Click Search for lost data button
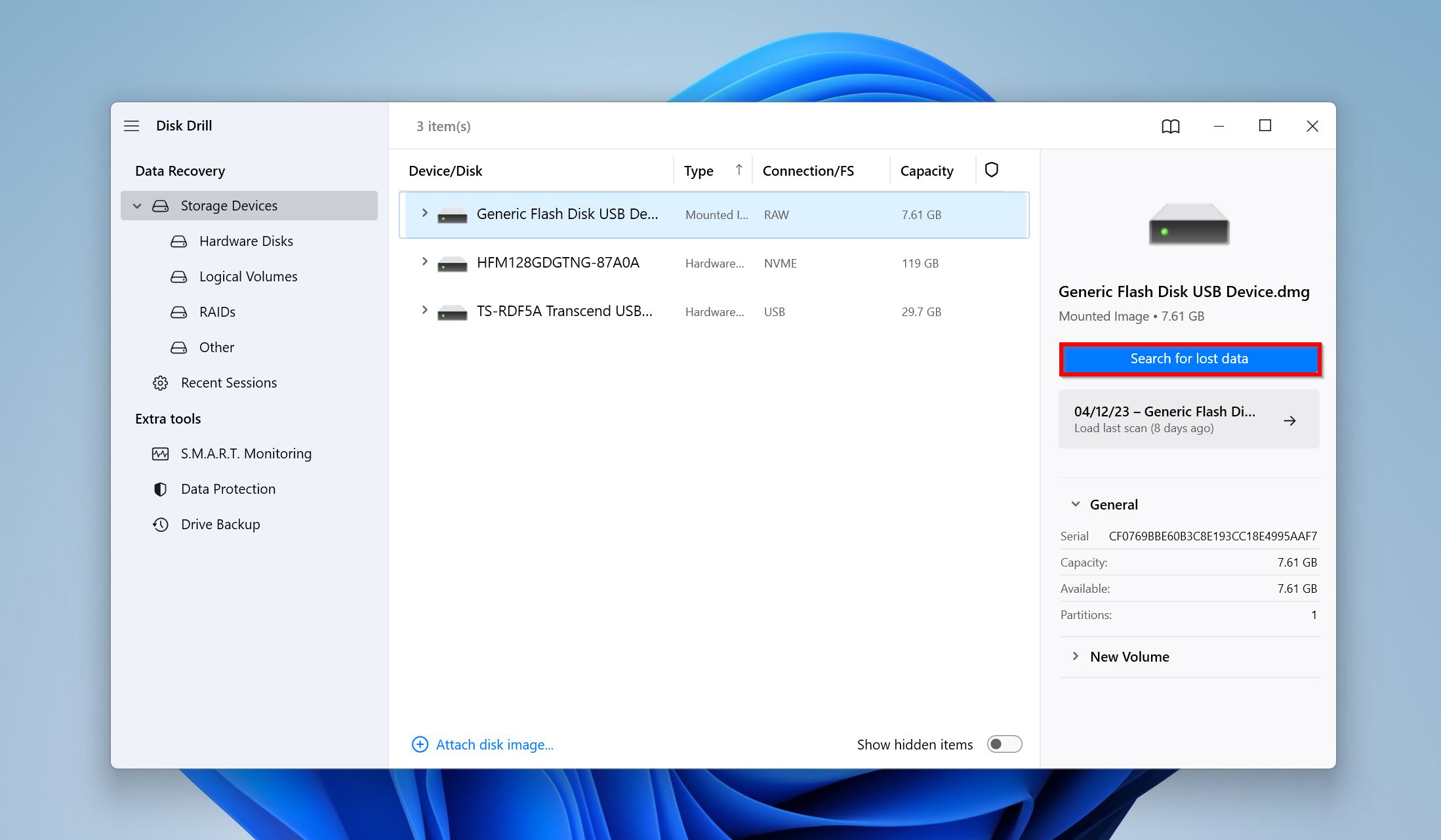The width and height of the screenshot is (1441, 840). [x=1188, y=358]
